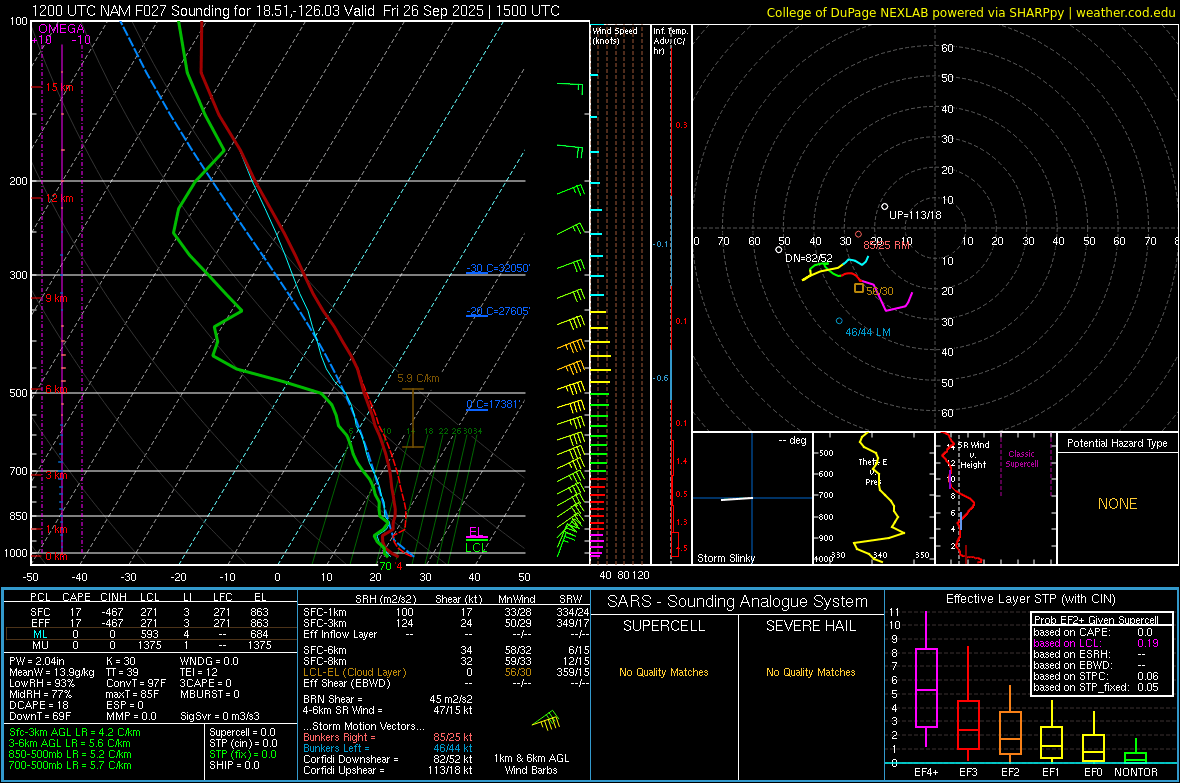Click the PW = 2.04in value

tap(36, 661)
